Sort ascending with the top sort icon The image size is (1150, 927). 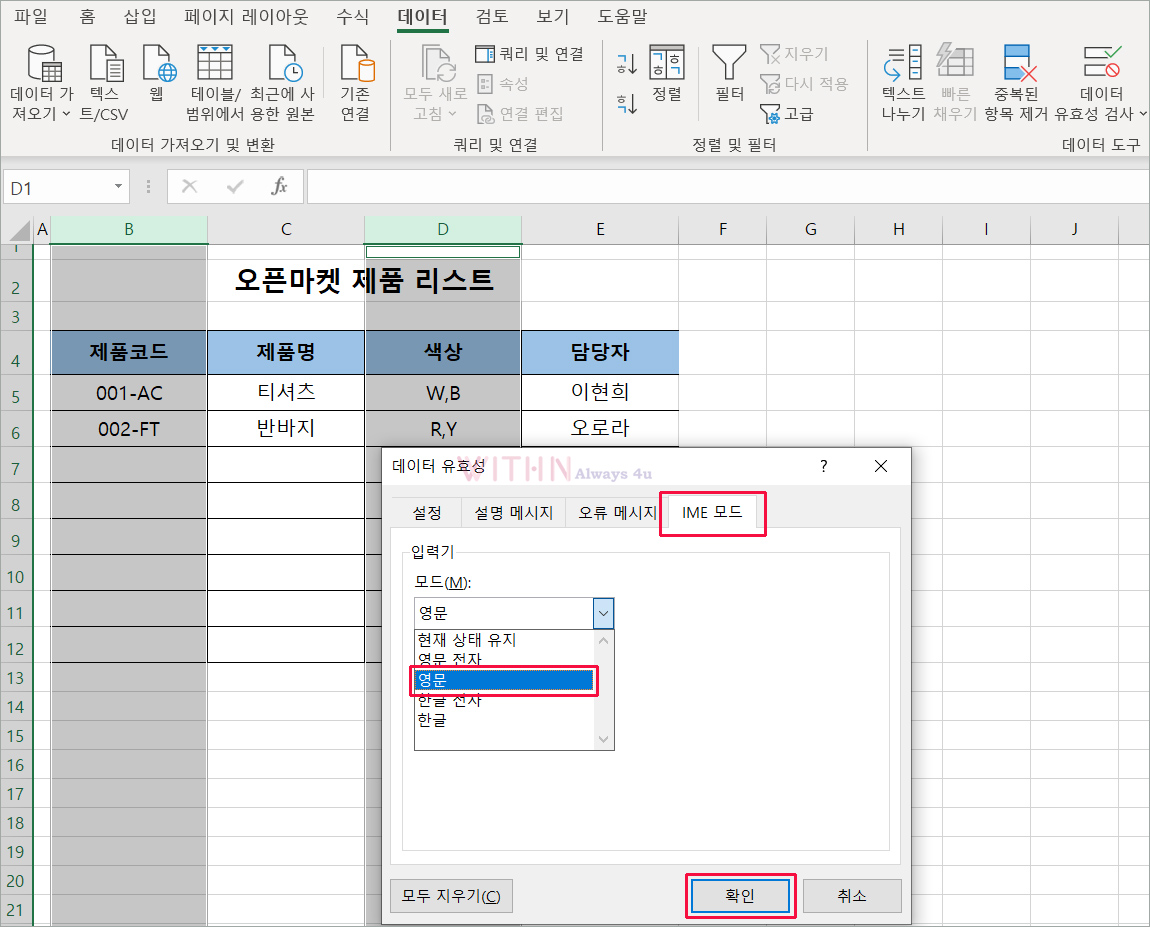[627, 65]
